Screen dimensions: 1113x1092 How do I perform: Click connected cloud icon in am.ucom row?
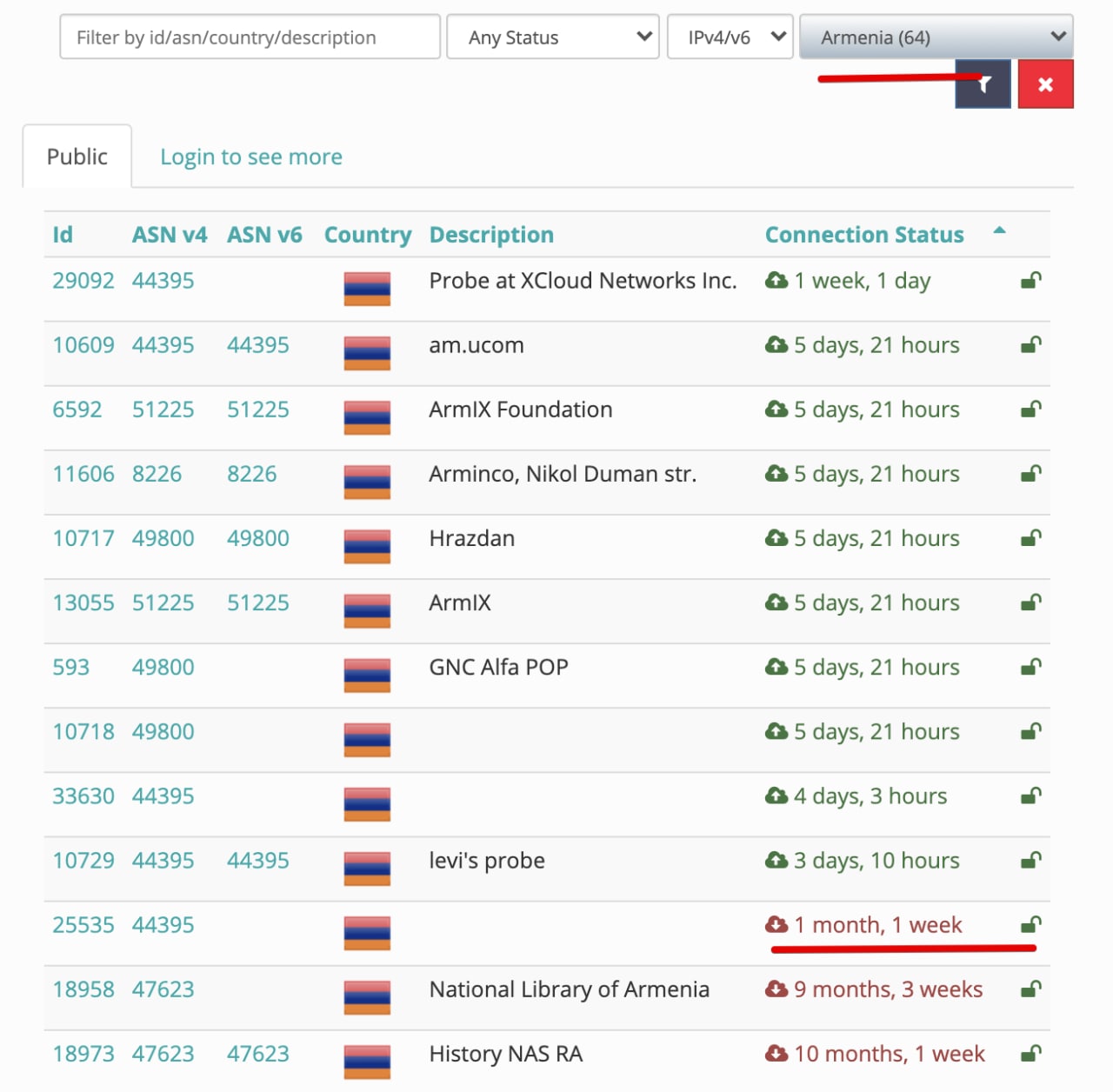click(x=776, y=344)
